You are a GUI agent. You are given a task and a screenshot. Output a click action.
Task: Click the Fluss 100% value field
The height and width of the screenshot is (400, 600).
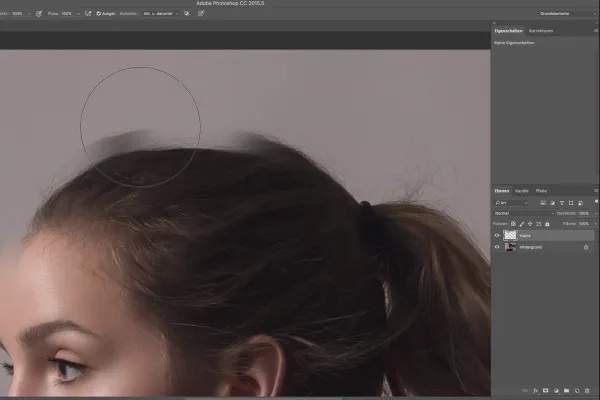[x=67, y=13]
